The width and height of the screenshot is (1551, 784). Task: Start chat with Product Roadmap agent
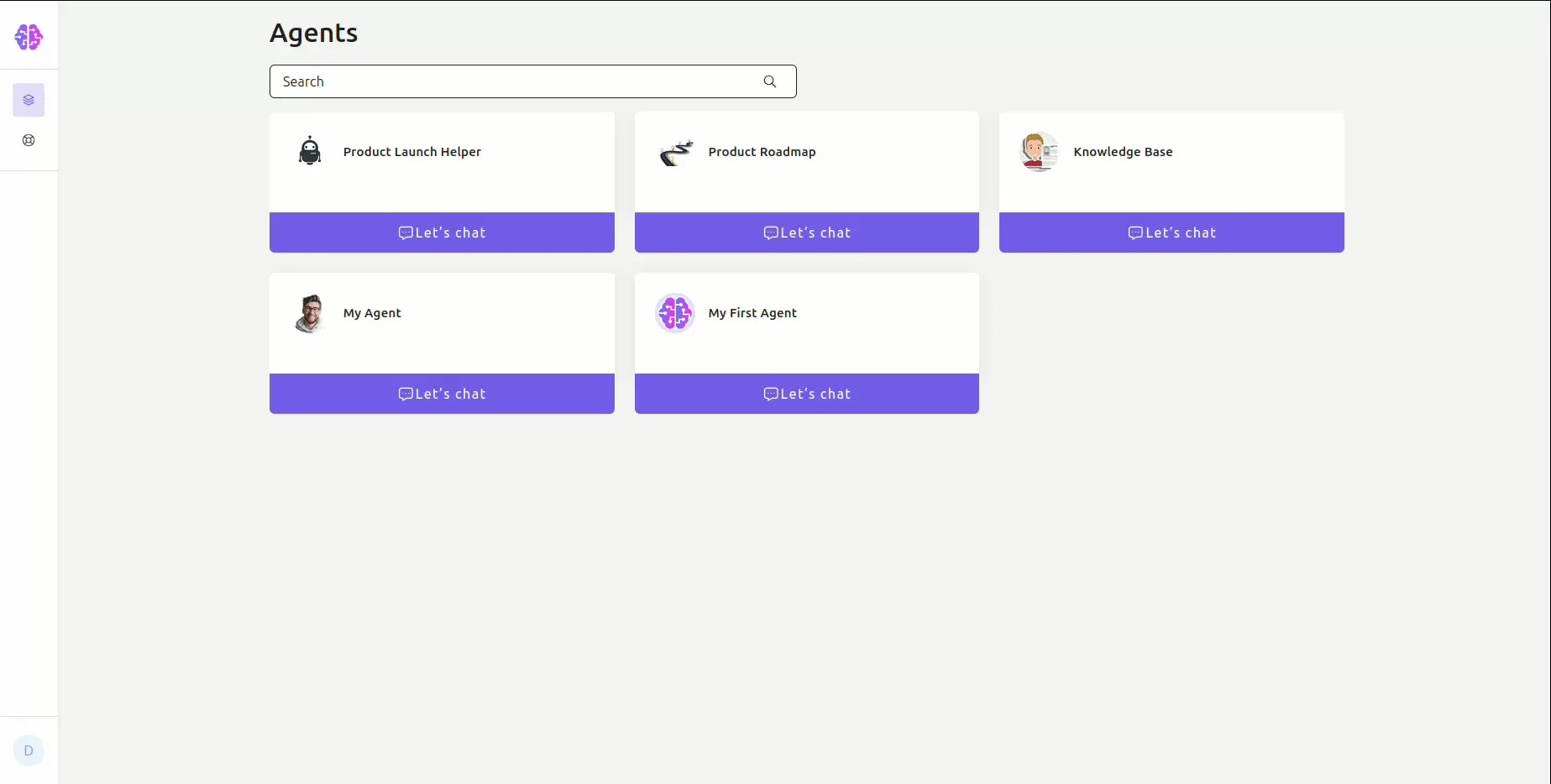click(807, 233)
